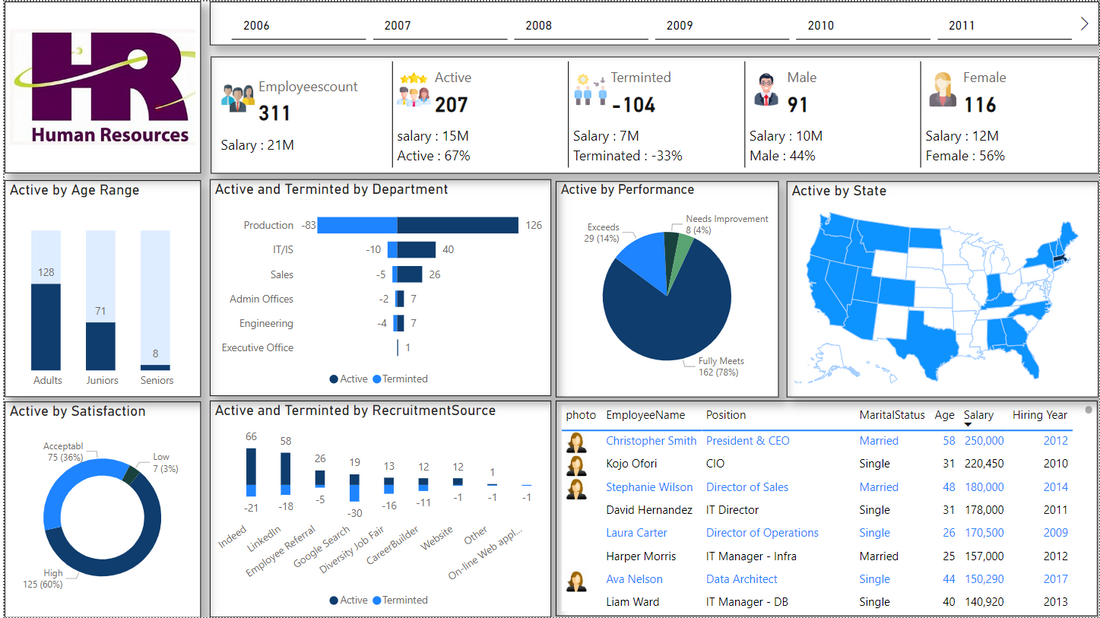Click the Female avatar icon

tap(942, 90)
